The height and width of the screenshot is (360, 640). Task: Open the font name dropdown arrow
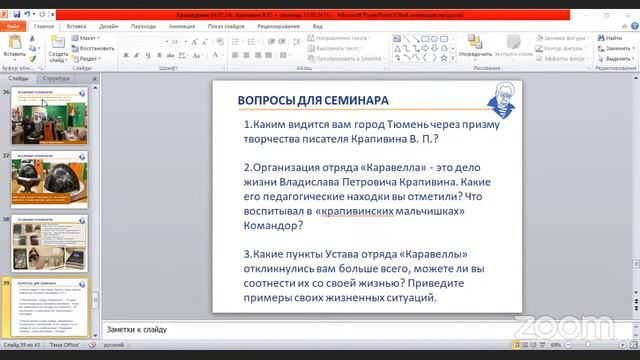point(167,42)
